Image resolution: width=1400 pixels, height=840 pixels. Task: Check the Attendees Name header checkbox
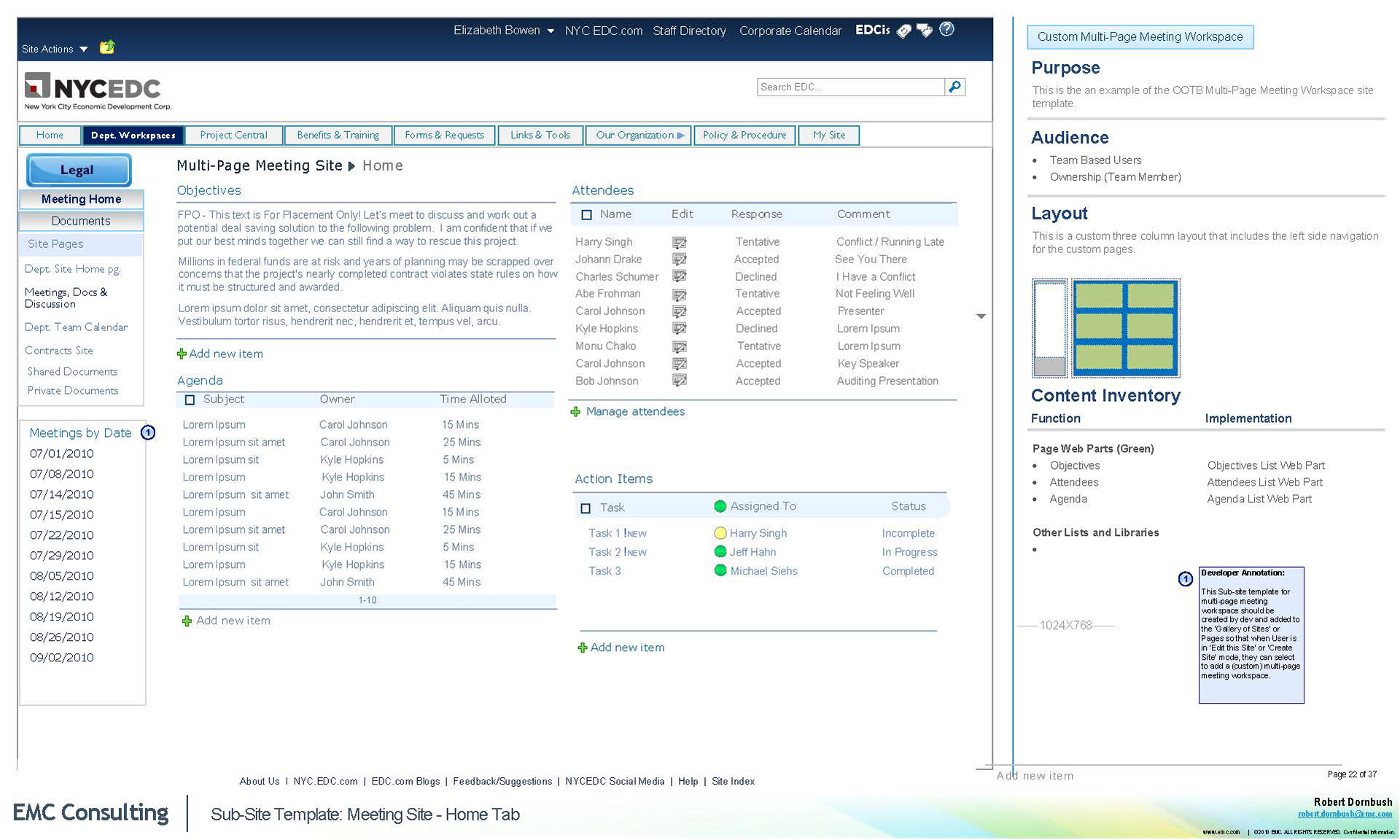(x=586, y=215)
